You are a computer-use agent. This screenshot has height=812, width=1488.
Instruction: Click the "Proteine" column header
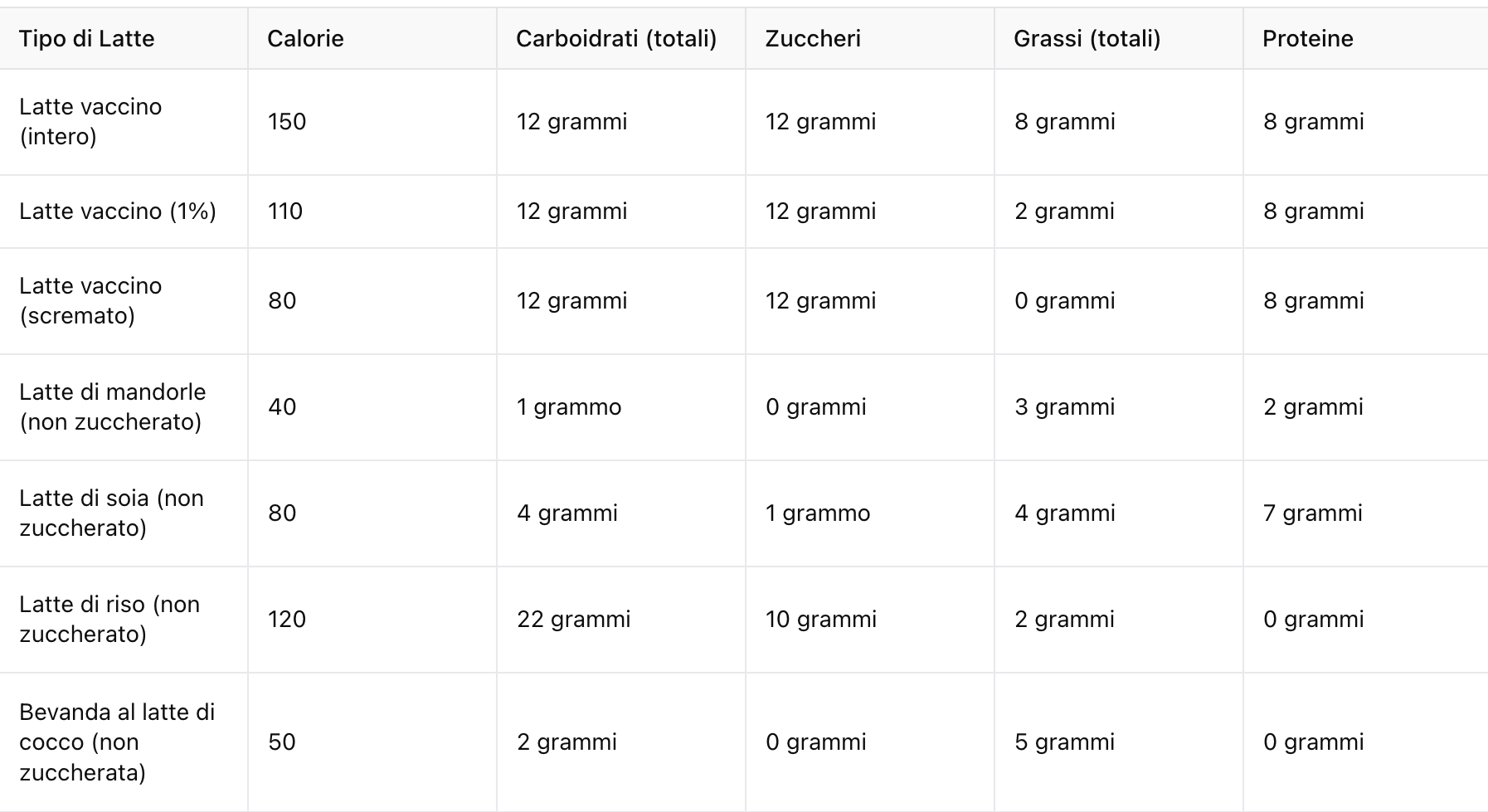[1307, 39]
